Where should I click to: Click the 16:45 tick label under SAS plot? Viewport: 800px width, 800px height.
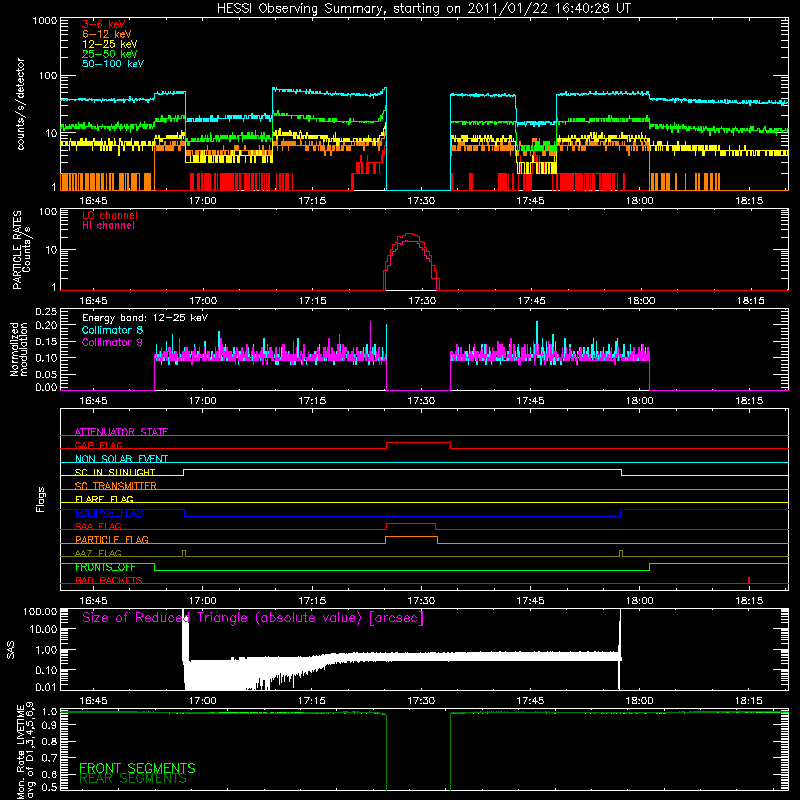point(93,701)
